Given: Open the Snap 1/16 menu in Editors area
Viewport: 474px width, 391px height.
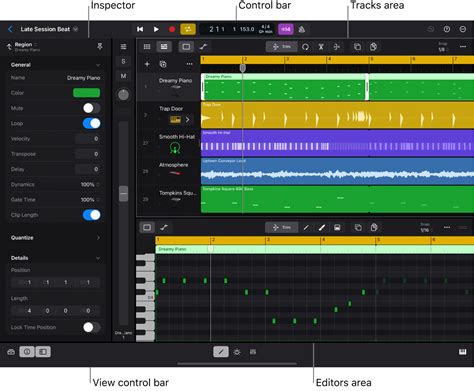Looking at the screenshot, I should pos(425,228).
